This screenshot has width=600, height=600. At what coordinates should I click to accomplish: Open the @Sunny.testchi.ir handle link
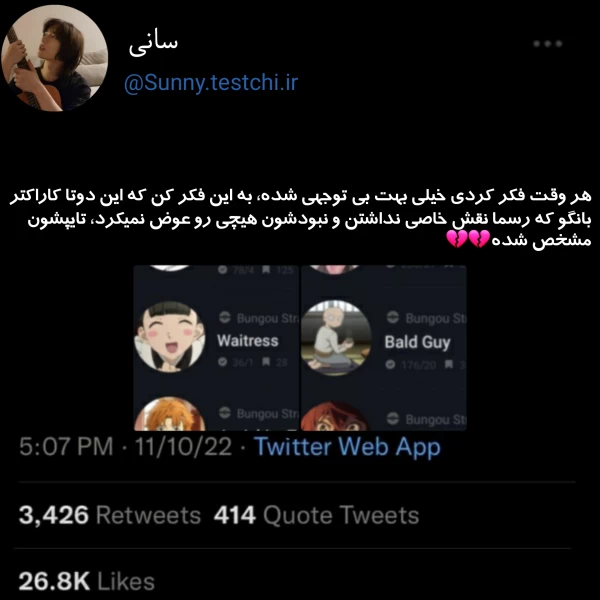(x=211, y=83)
